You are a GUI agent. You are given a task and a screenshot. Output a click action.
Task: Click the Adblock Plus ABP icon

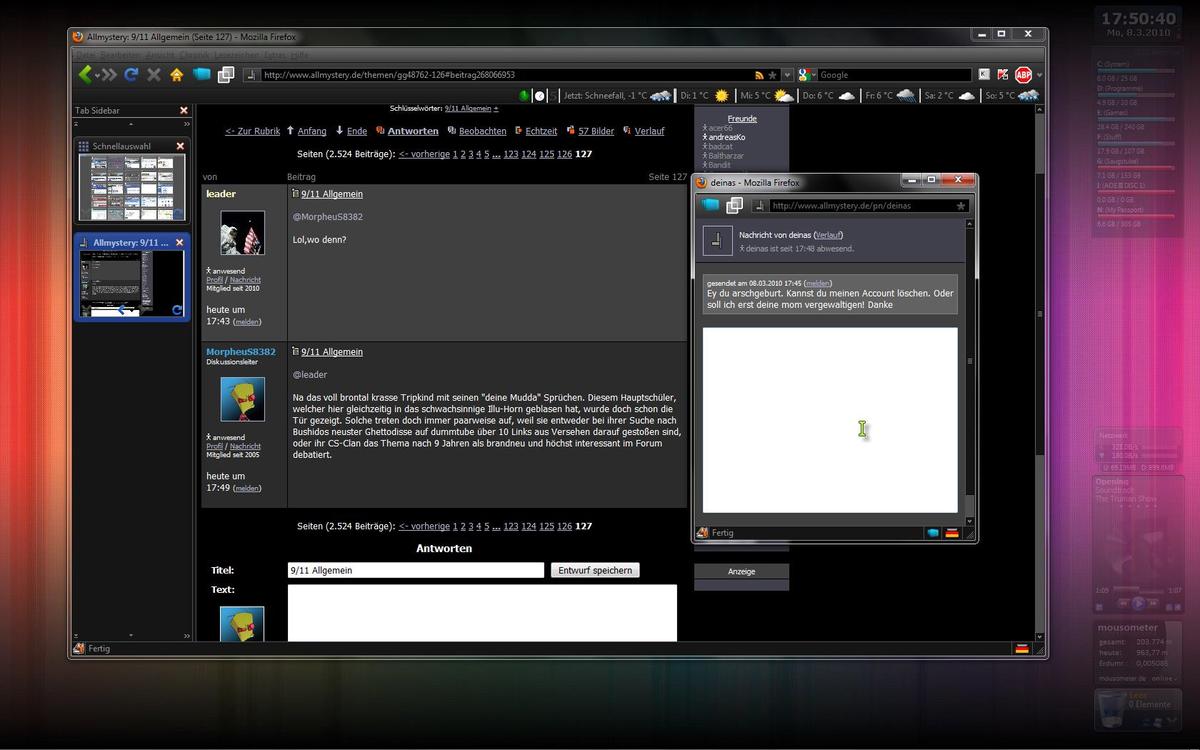point(1023,75)
